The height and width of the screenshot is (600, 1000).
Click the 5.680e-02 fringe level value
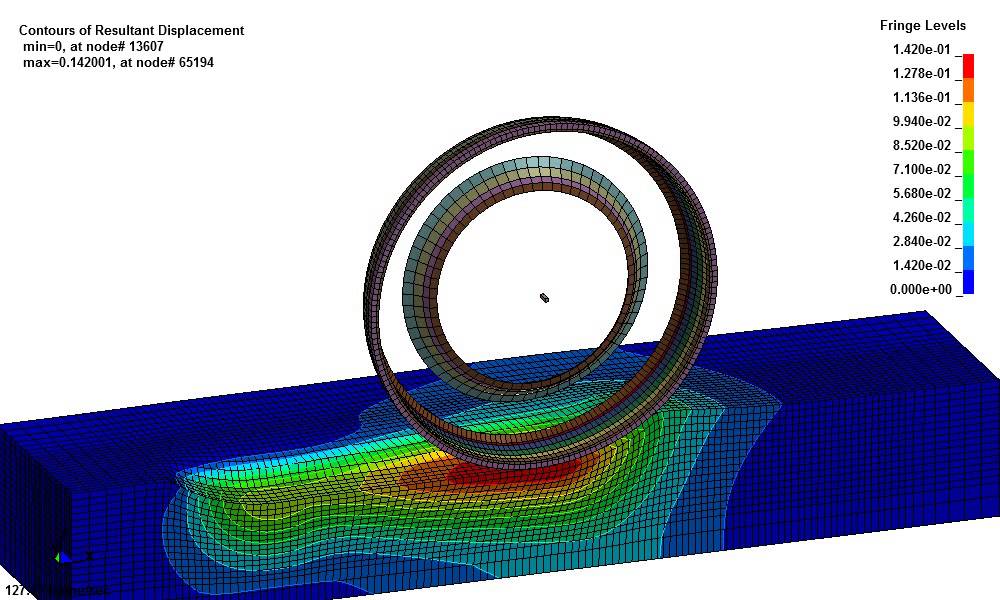(922, 193)
